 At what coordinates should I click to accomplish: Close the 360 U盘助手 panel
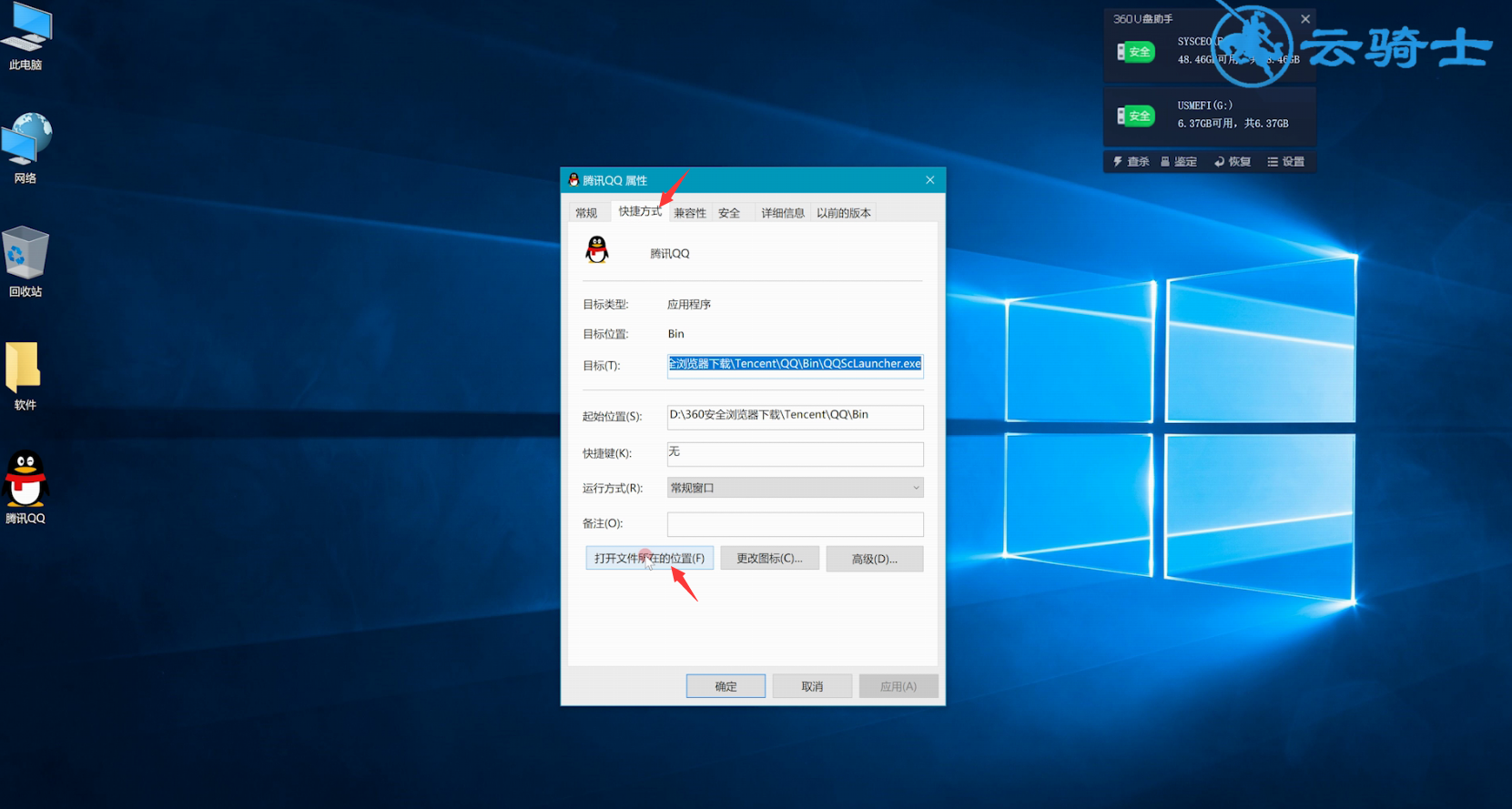(1305, 18)
